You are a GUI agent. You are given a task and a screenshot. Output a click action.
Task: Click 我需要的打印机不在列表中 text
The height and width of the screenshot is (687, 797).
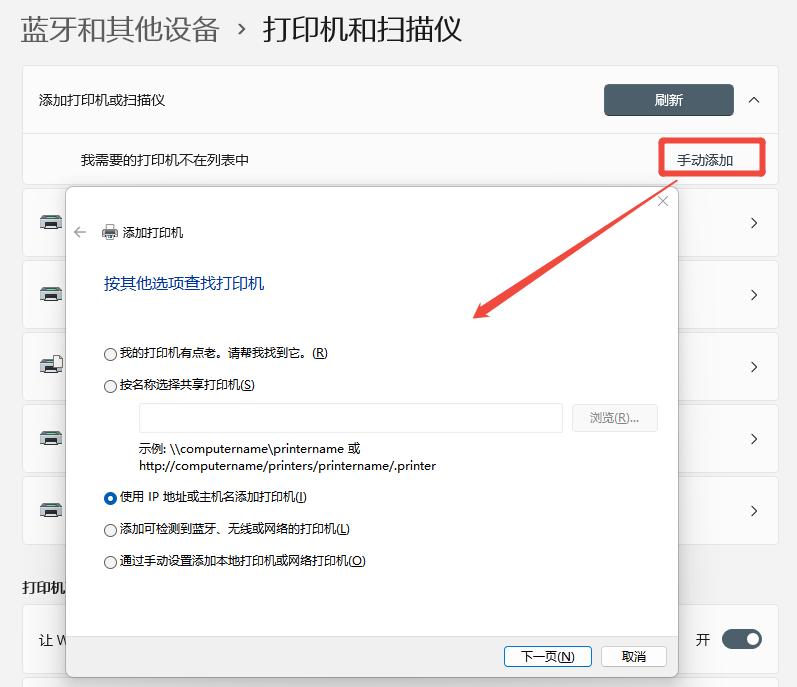tap(165, 160)
